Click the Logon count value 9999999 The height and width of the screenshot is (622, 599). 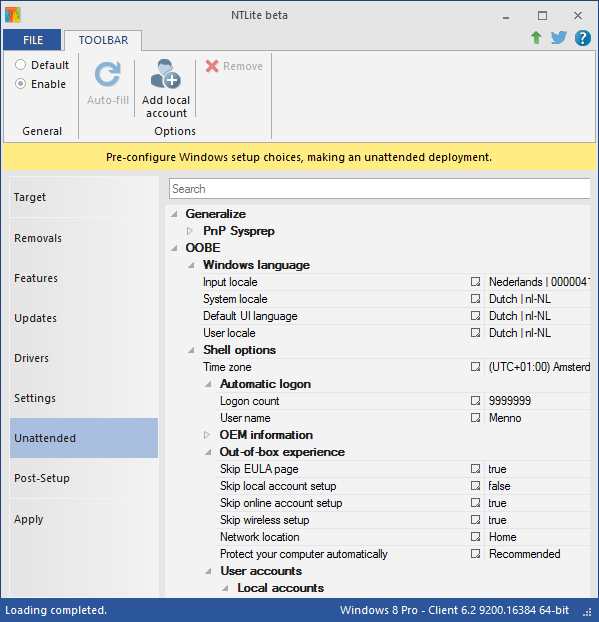click(510, 401)
